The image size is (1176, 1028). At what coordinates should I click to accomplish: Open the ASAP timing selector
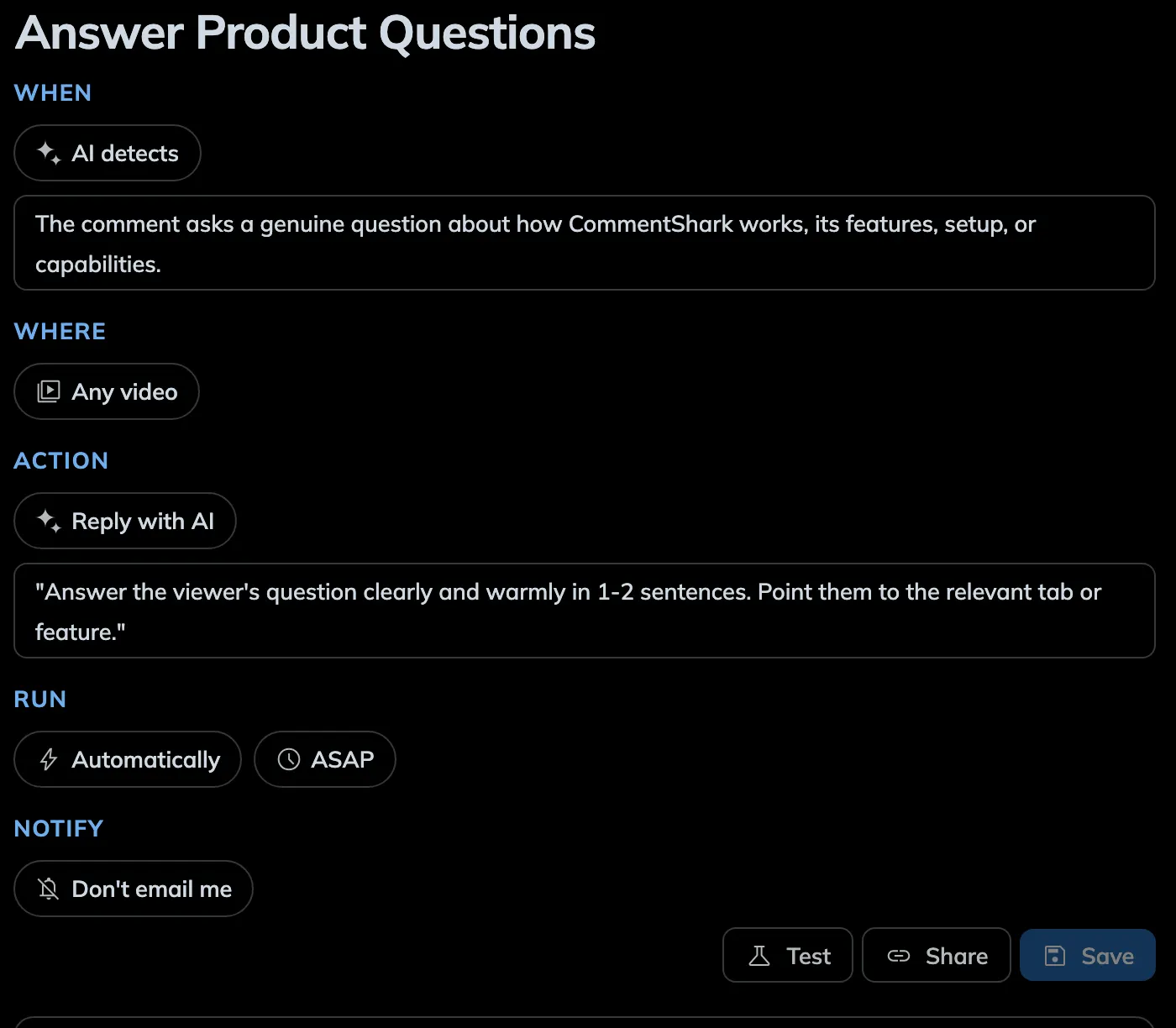pyautogui.click(x=325, y=759)
